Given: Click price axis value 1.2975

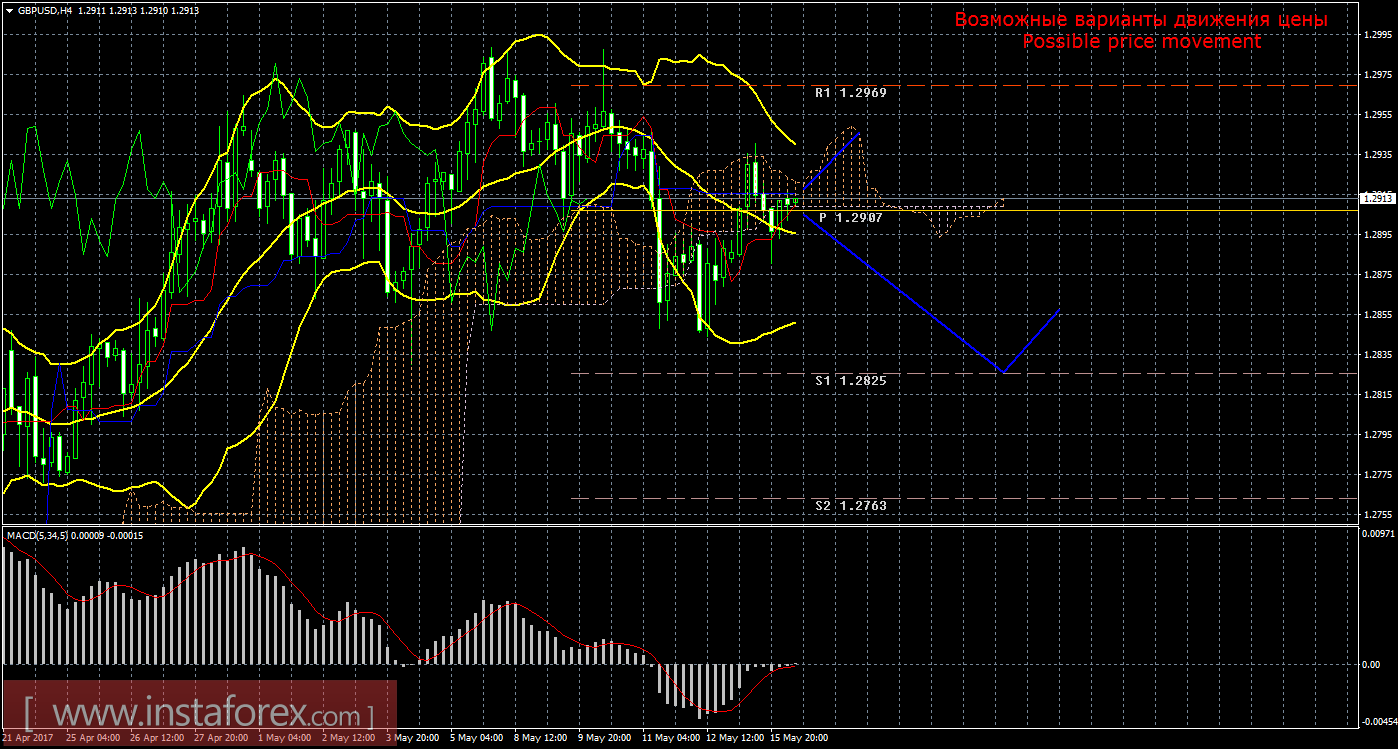Looking at the screenshot, I should (1378, 75).
